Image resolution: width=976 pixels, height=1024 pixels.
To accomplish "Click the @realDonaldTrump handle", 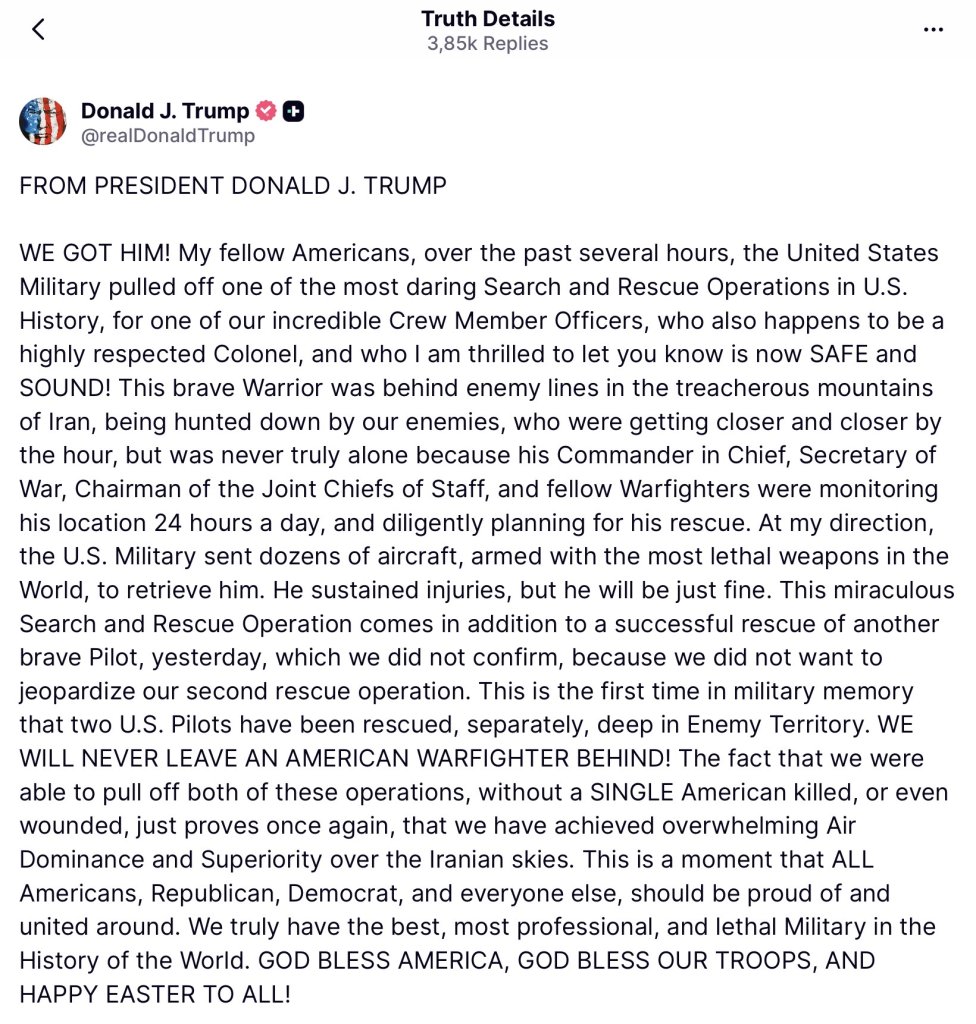I will [x=168, y=136].
